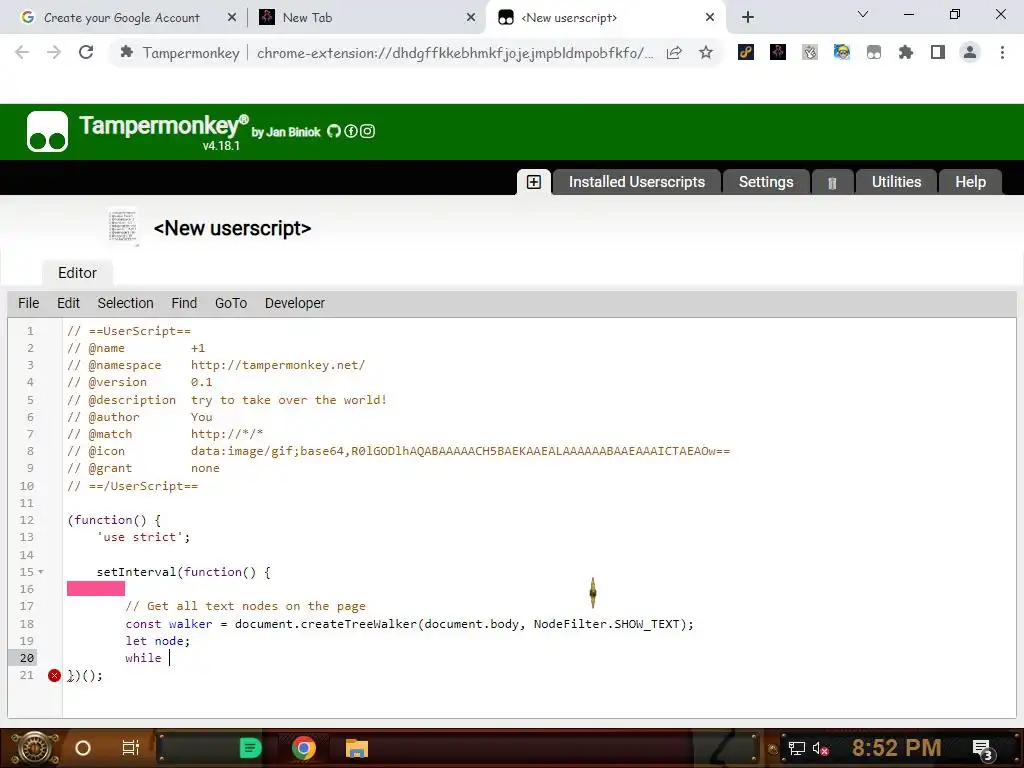Click the red error marker on line 21
This screenshot has height=768, width=1024.
click(54, 675)
